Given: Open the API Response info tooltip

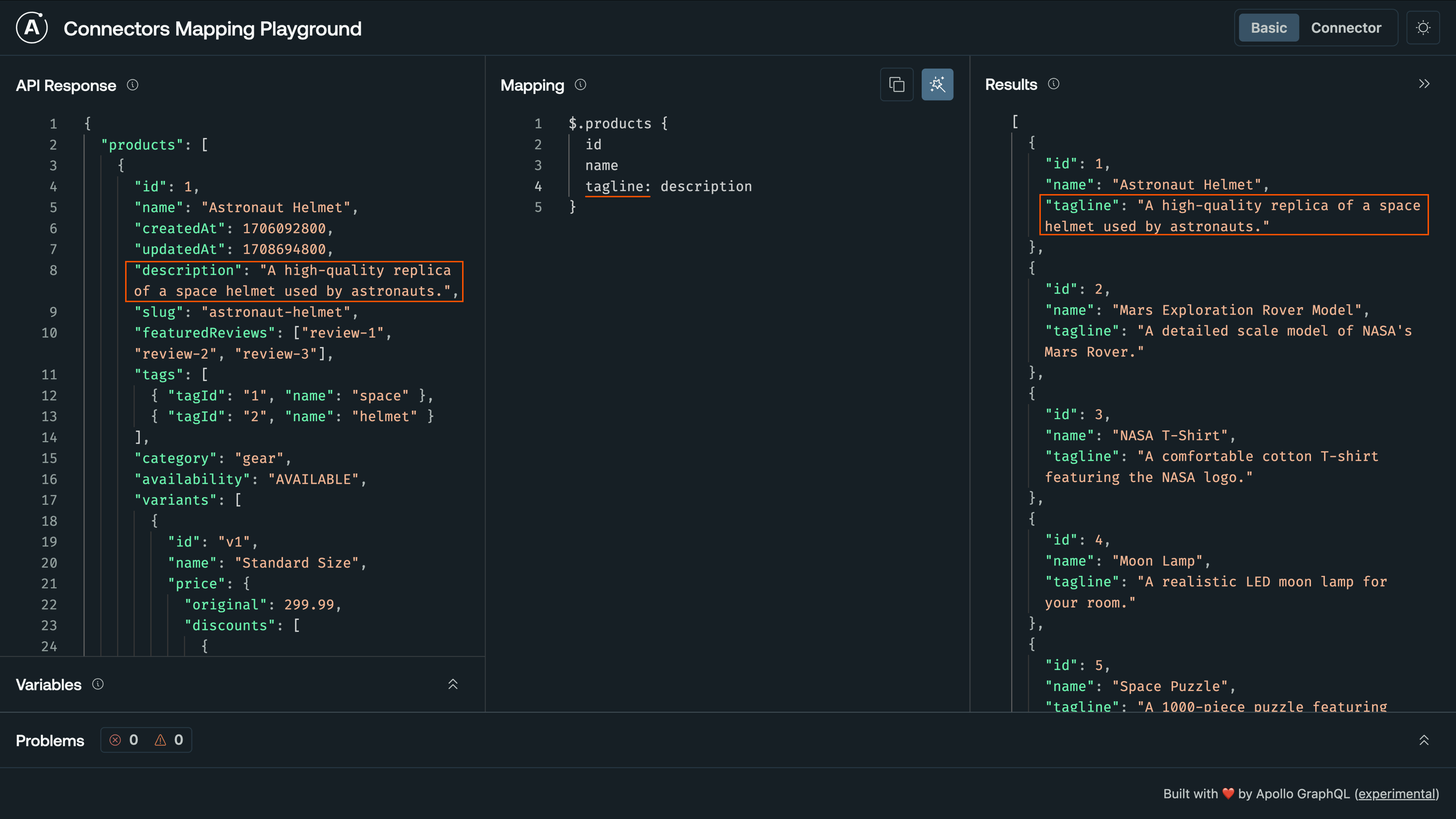Looking at the screenshot, I should [133, 85].
